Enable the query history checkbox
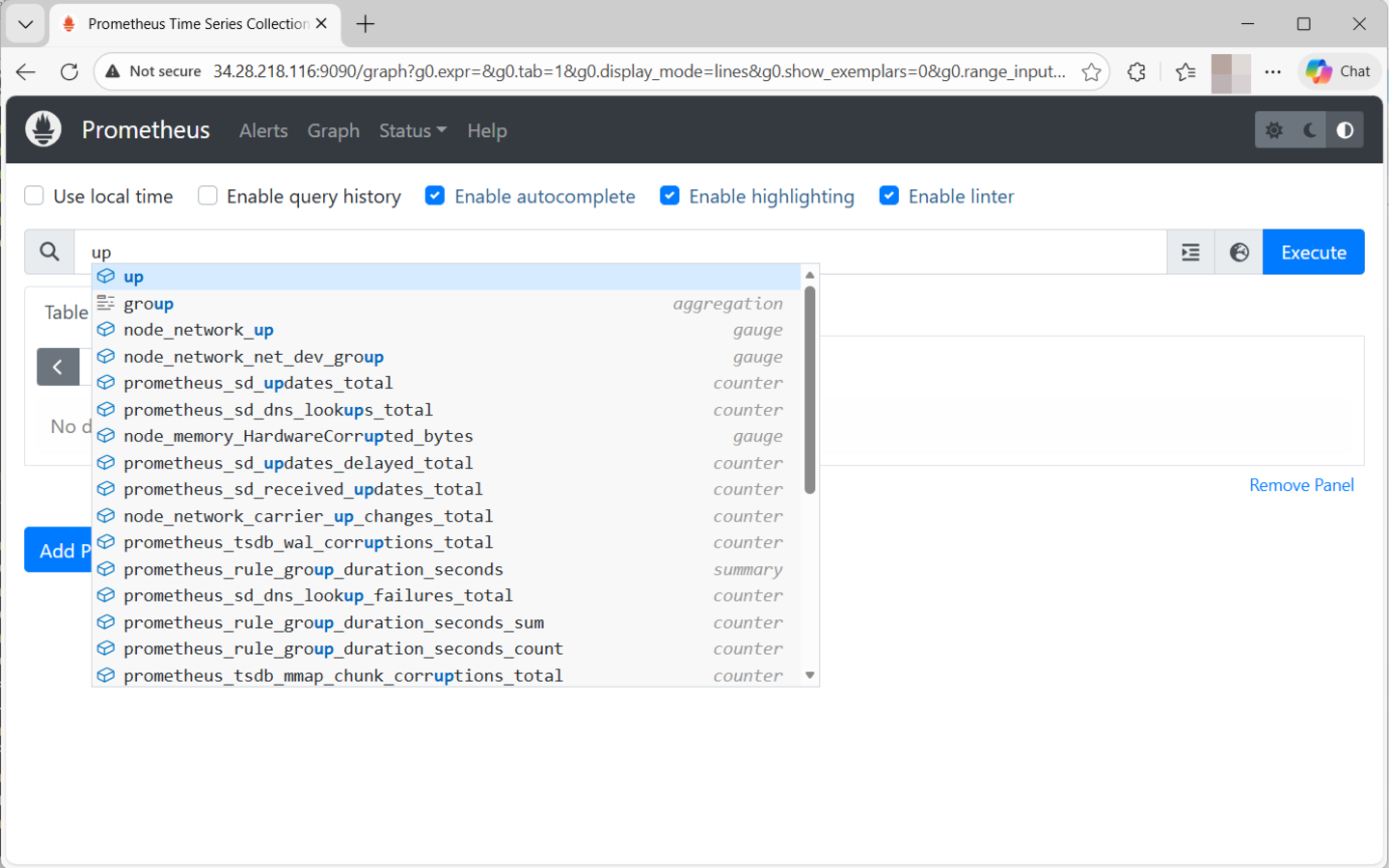Screen dimensions: 1389x868 (x=207, y=195)
